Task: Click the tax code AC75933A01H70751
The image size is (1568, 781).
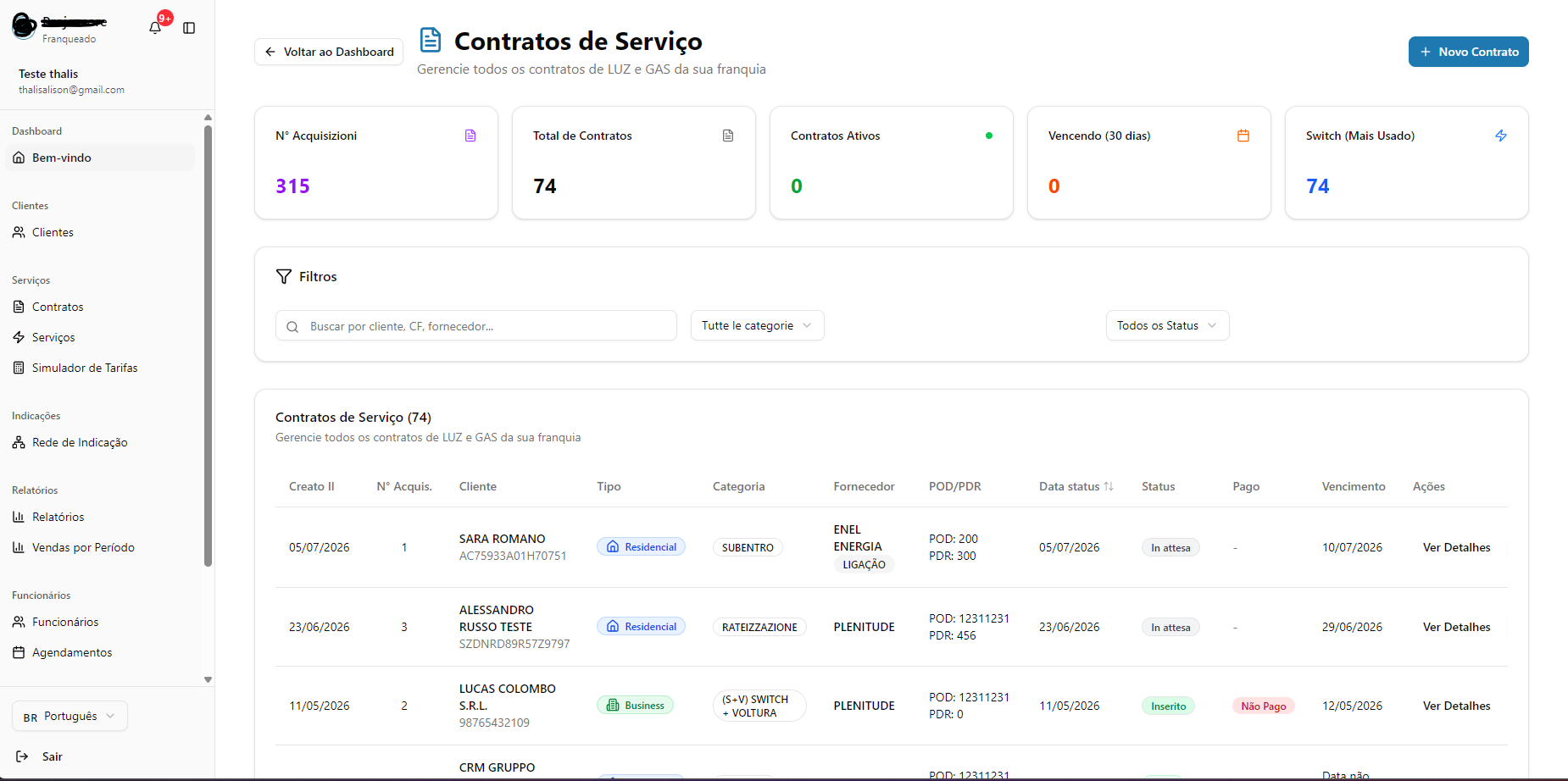Action: 513,556
